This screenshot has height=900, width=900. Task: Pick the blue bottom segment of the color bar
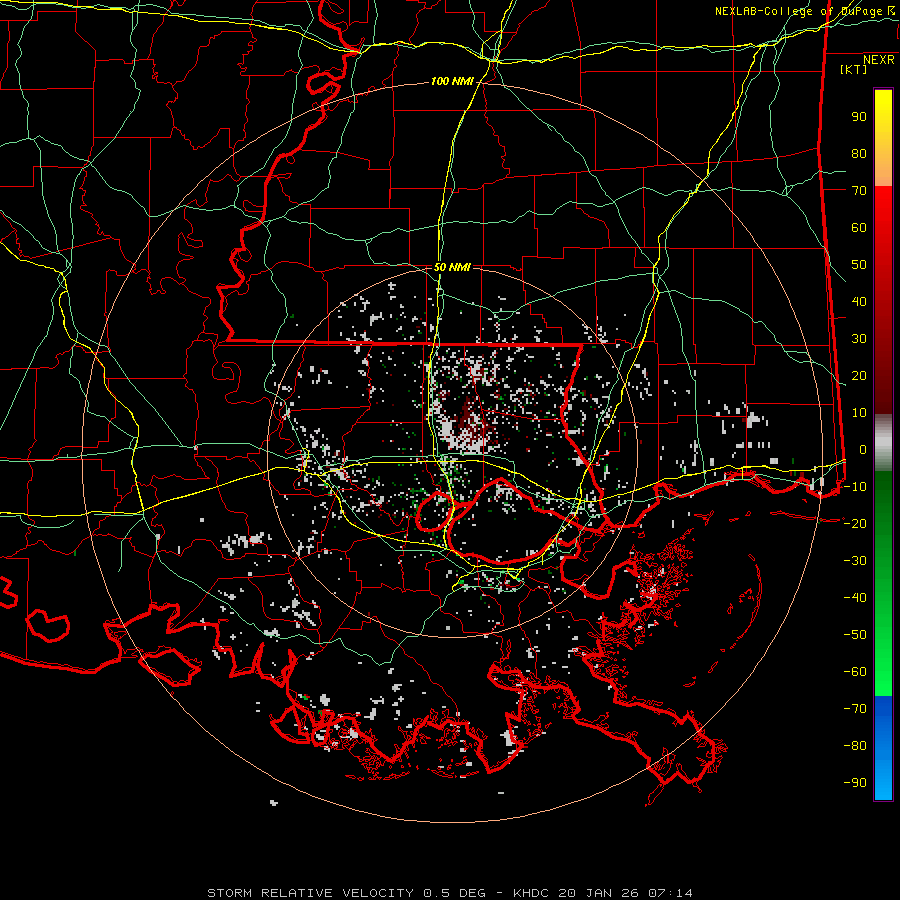(883, 748)
